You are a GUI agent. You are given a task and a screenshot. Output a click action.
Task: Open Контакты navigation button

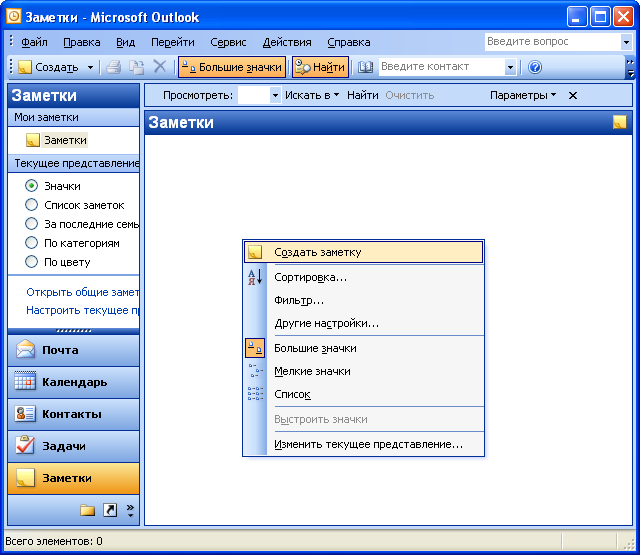click(x=73, y=414)
